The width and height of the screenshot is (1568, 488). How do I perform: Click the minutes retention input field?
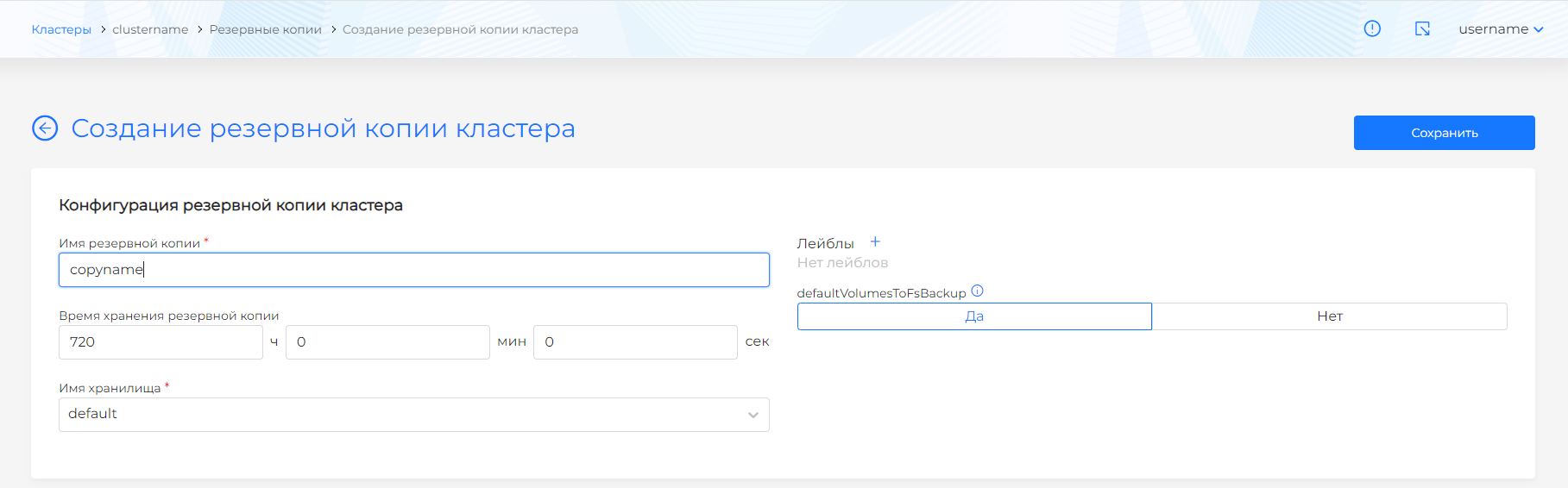coord(387,342)
